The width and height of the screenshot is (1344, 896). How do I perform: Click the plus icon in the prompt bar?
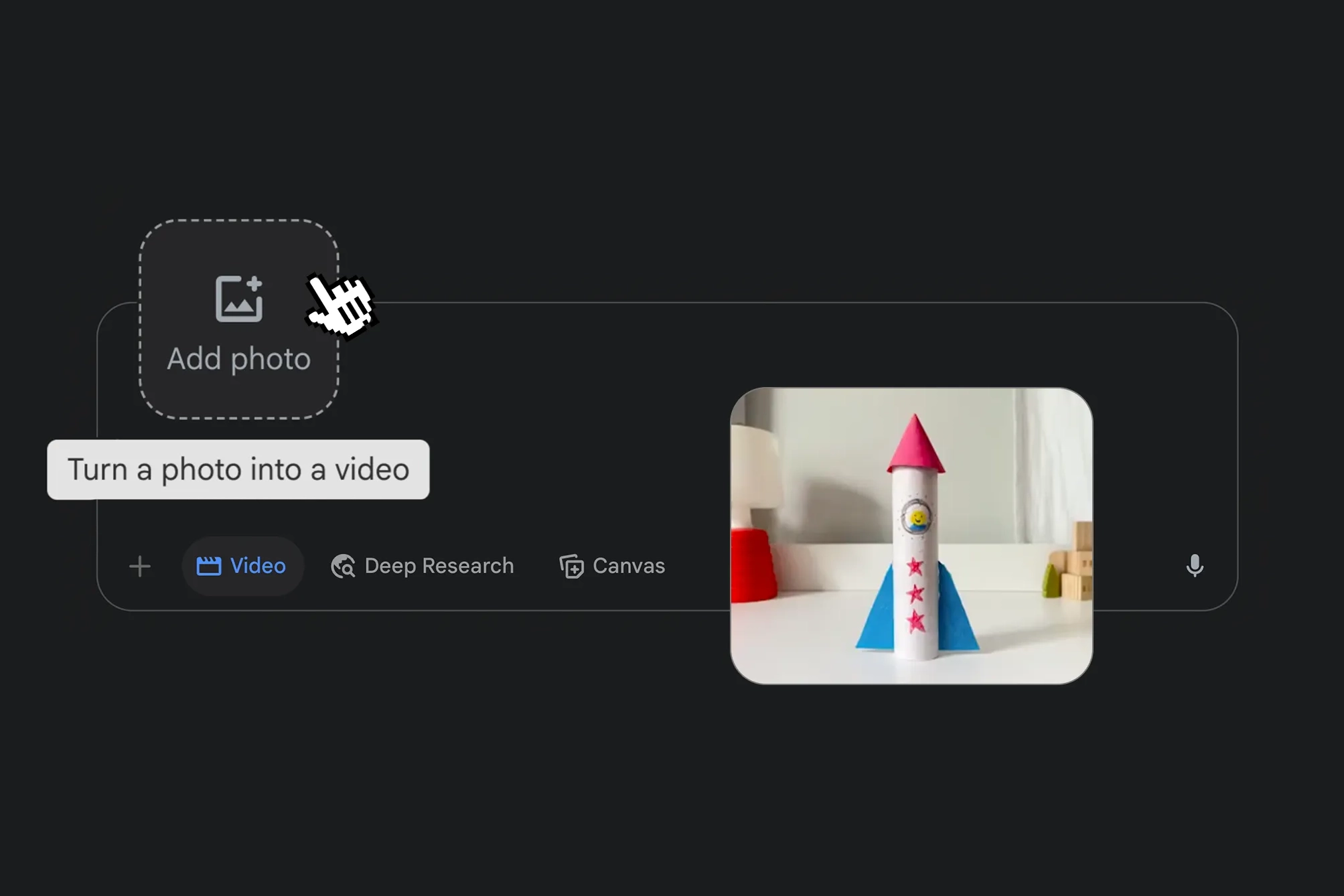[139, 567]
